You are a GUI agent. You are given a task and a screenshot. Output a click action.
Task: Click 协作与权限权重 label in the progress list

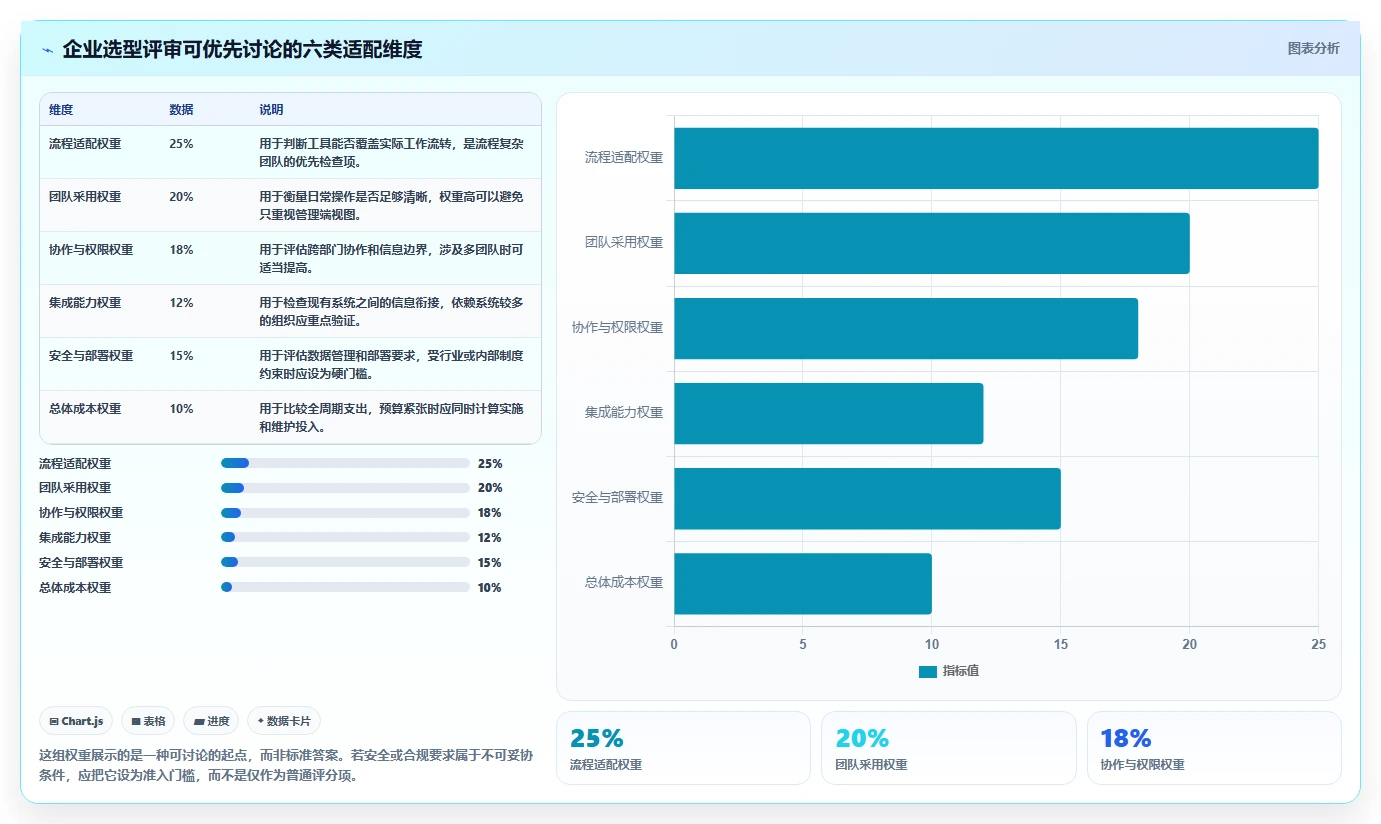[x=81, y=513]
